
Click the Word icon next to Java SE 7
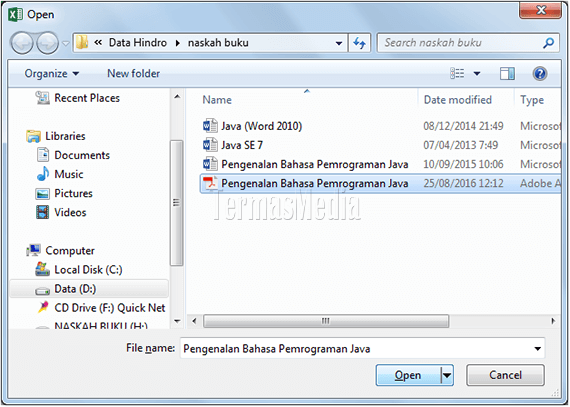tap(210, 145)
